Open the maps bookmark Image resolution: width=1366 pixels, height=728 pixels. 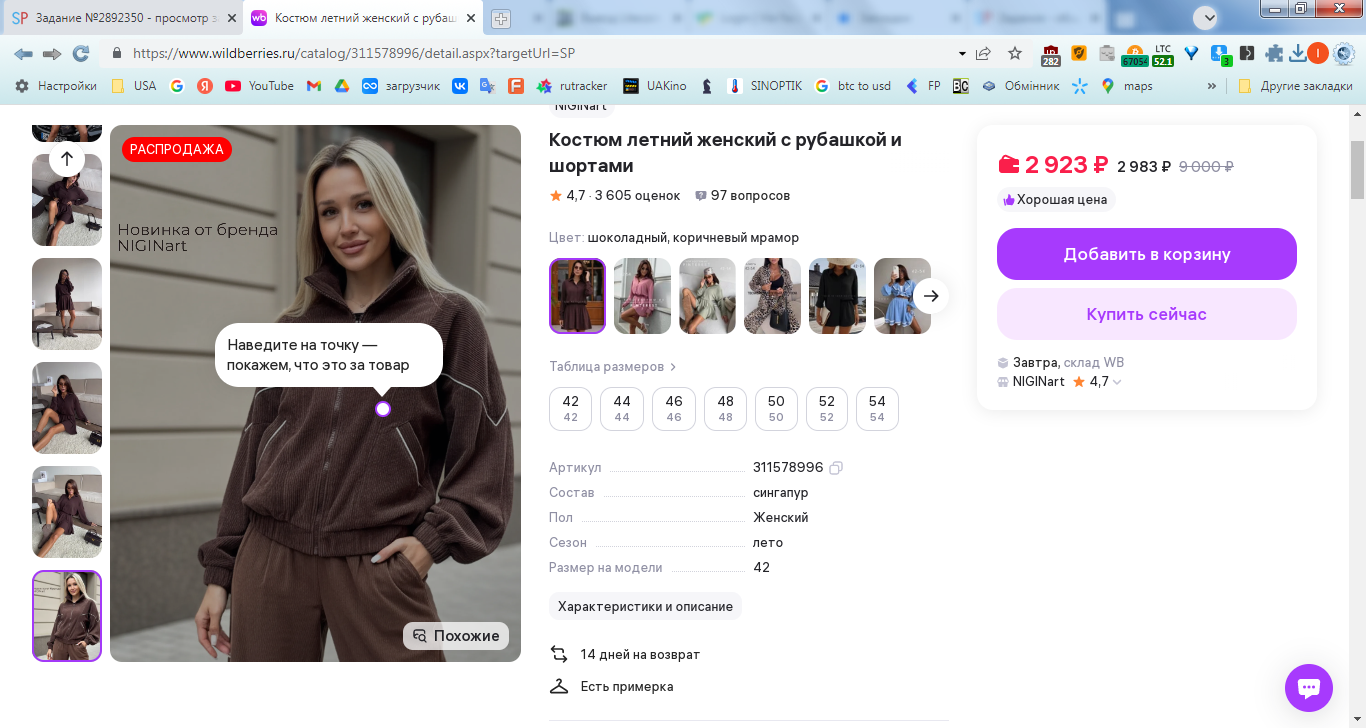1126,86
